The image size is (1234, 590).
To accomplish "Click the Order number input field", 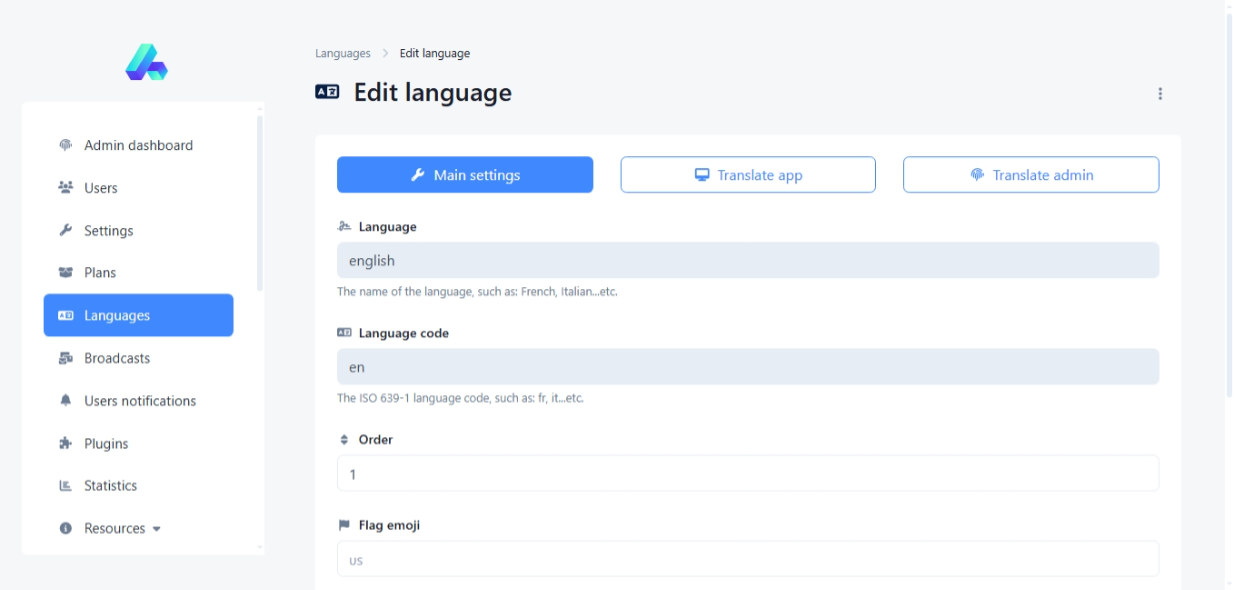I will tap(748, 474).
